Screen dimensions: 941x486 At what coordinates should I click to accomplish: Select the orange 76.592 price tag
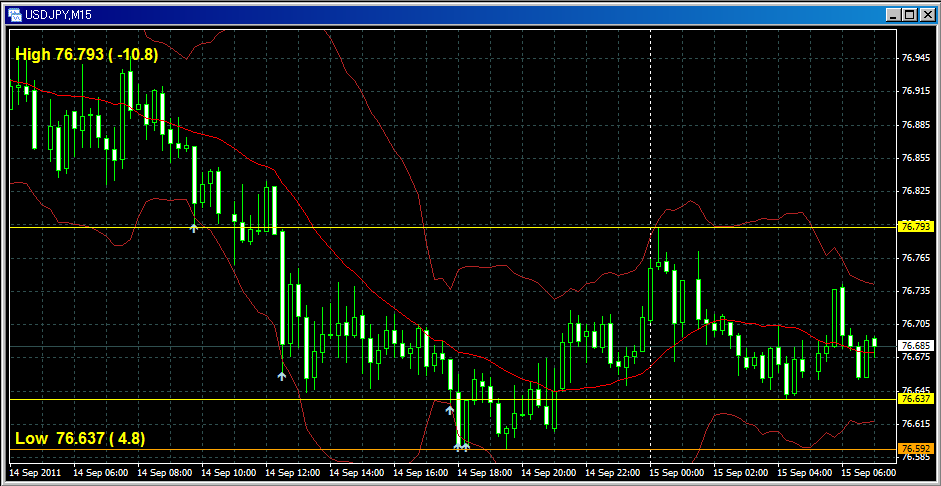coord(916,448)
